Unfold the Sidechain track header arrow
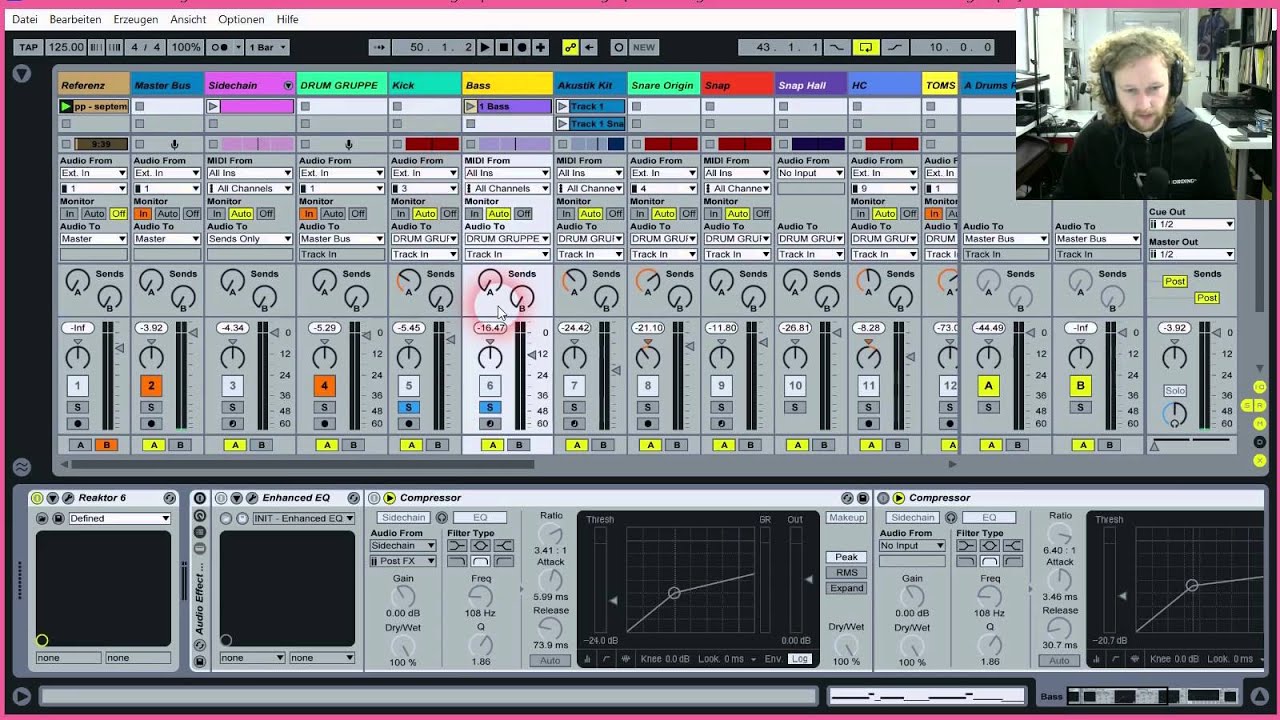 click(288, 86)
